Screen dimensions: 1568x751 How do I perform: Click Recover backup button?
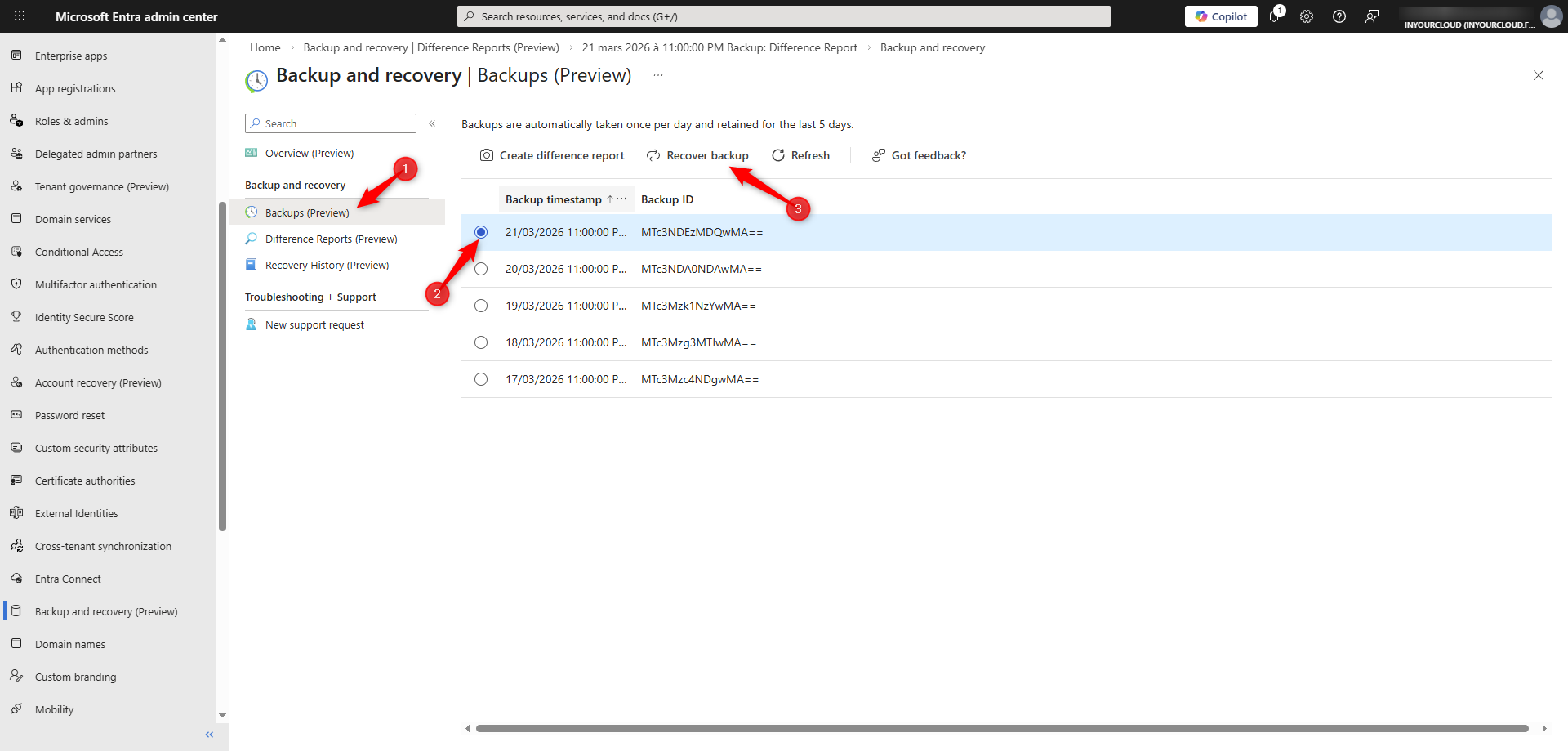[697, 155]
